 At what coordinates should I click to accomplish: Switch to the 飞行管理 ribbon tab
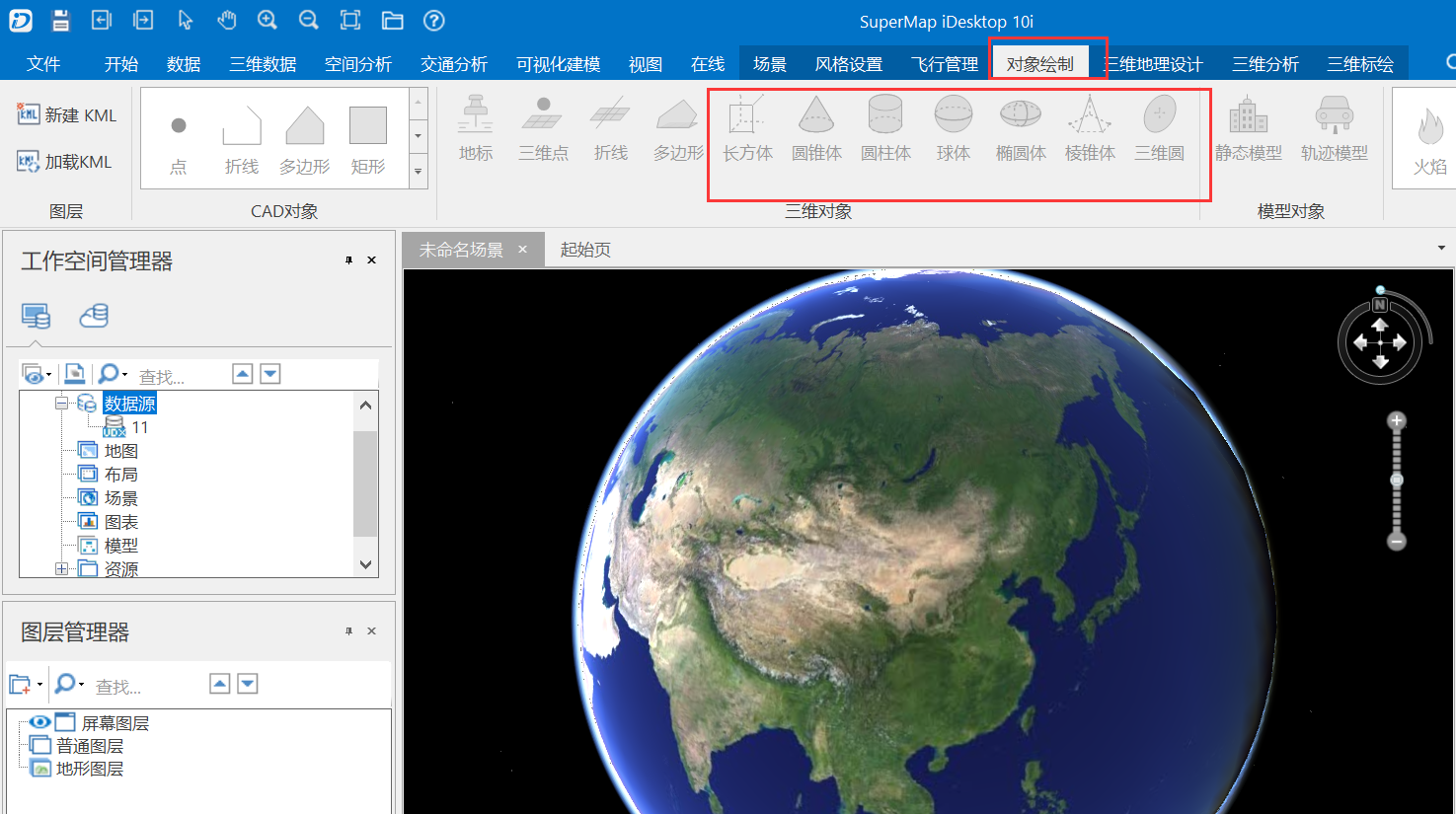pos(945,64)
